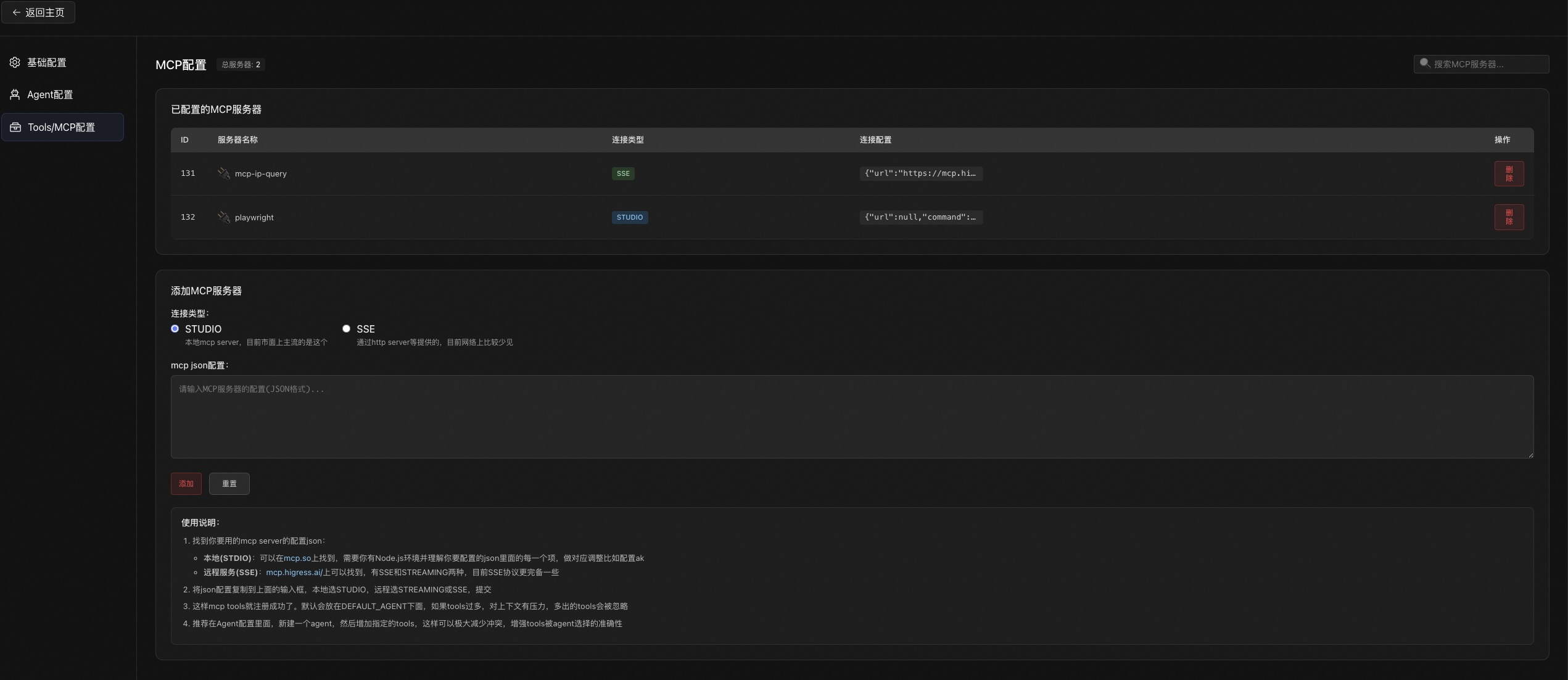Click the plug icon next to mcp-ip-query
The image size is (1568, 680).
[223, 173]
